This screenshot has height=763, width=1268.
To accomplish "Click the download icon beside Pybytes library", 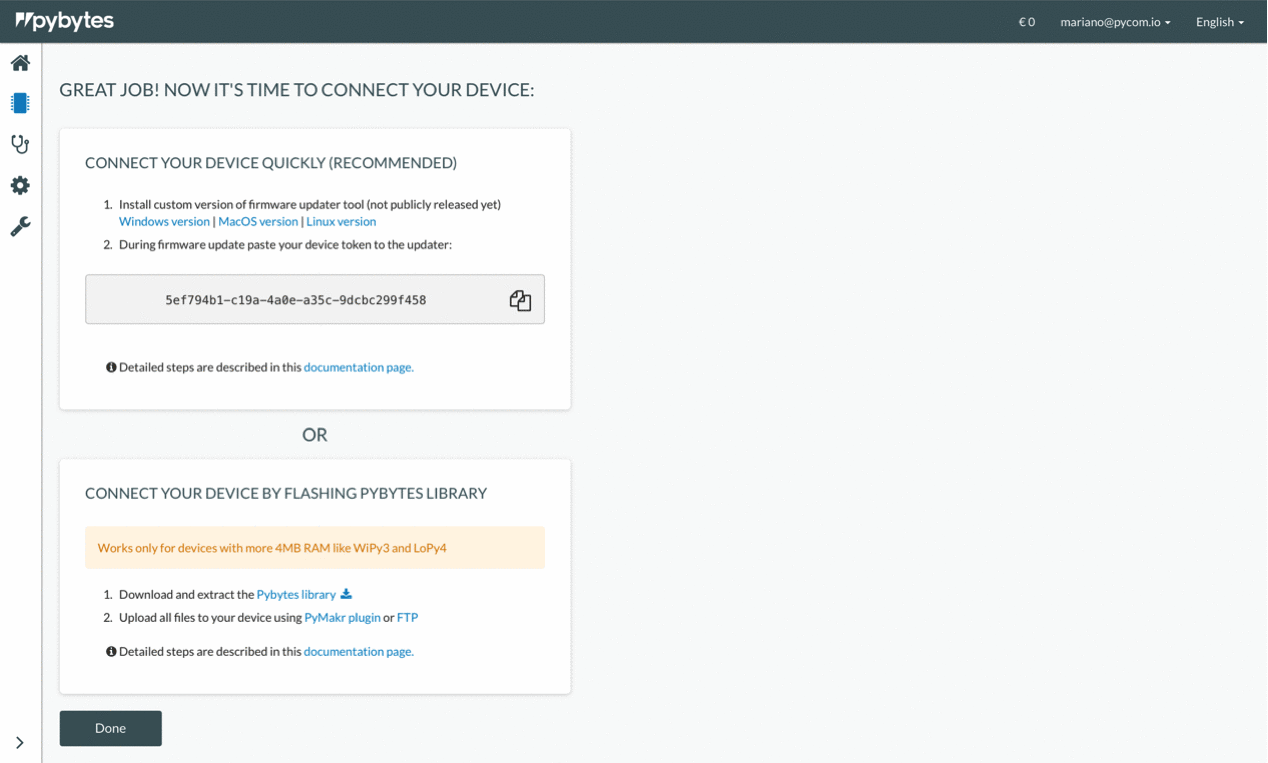I will 346,594.
